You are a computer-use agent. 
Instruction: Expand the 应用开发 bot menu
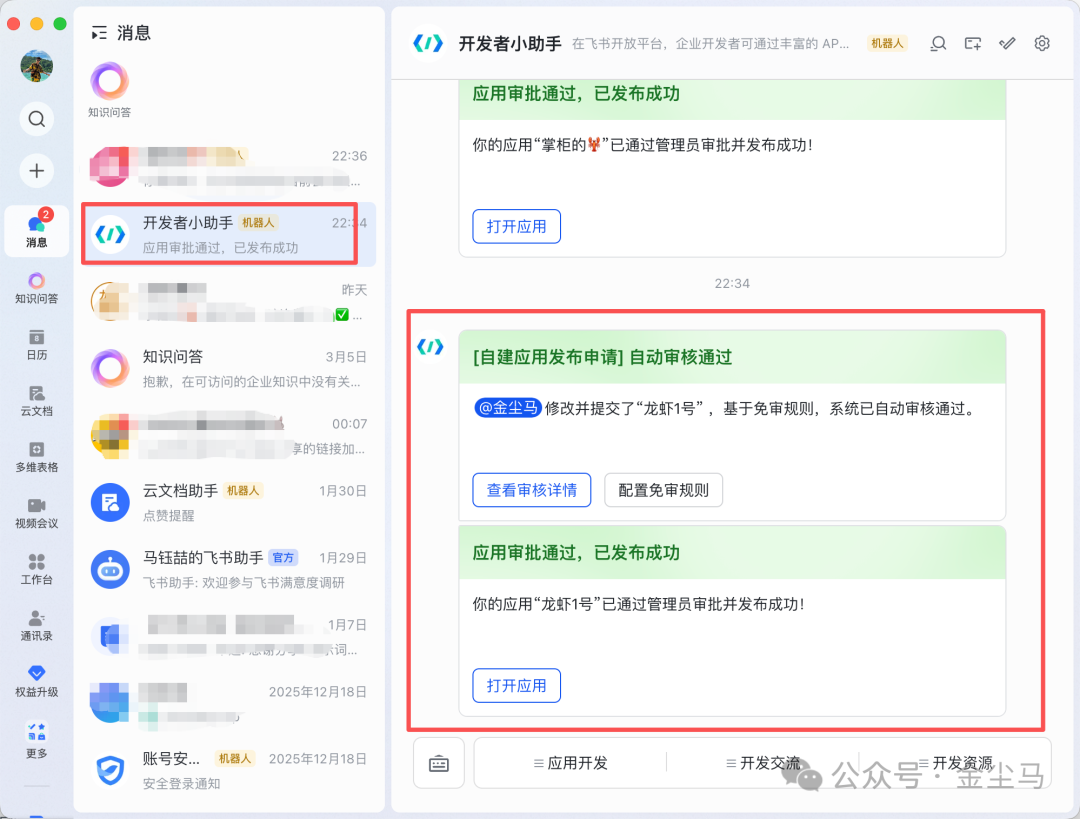pos(570,763)
